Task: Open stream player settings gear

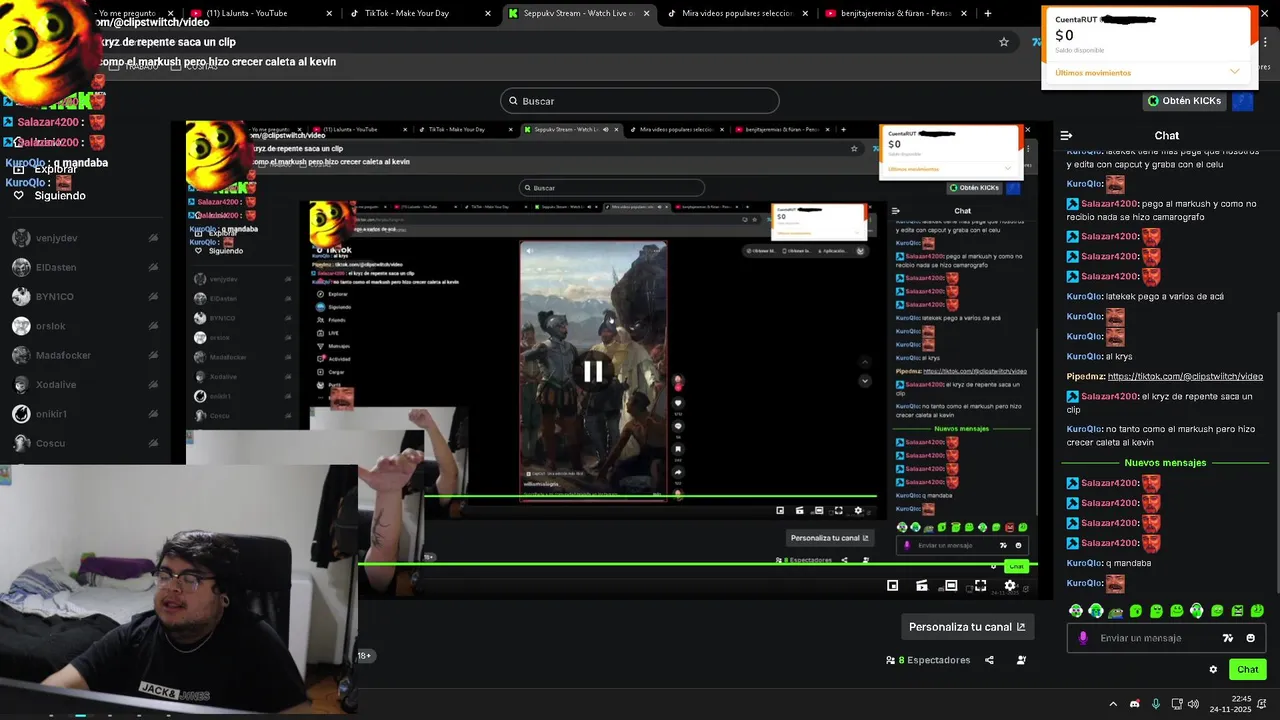Action: point(1010,586)
